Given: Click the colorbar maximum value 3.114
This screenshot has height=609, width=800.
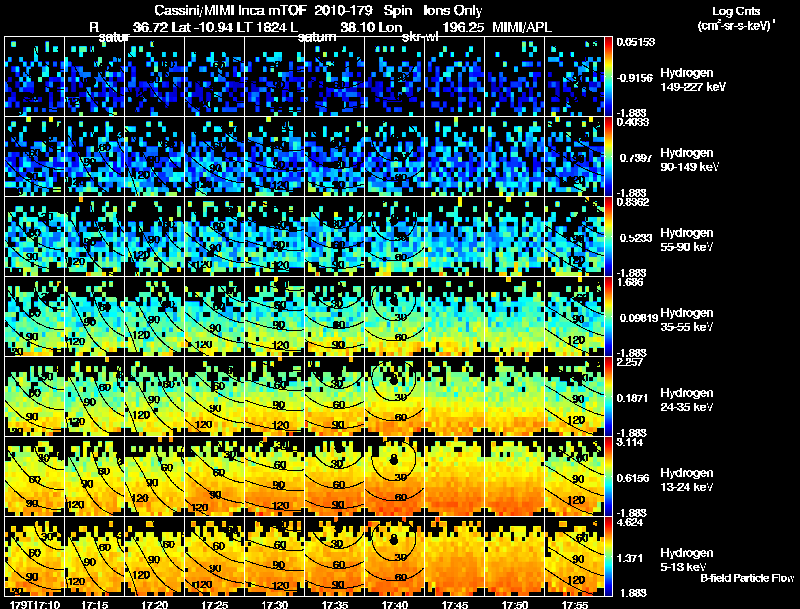Looking at the screenshot, I should [630, 442].
